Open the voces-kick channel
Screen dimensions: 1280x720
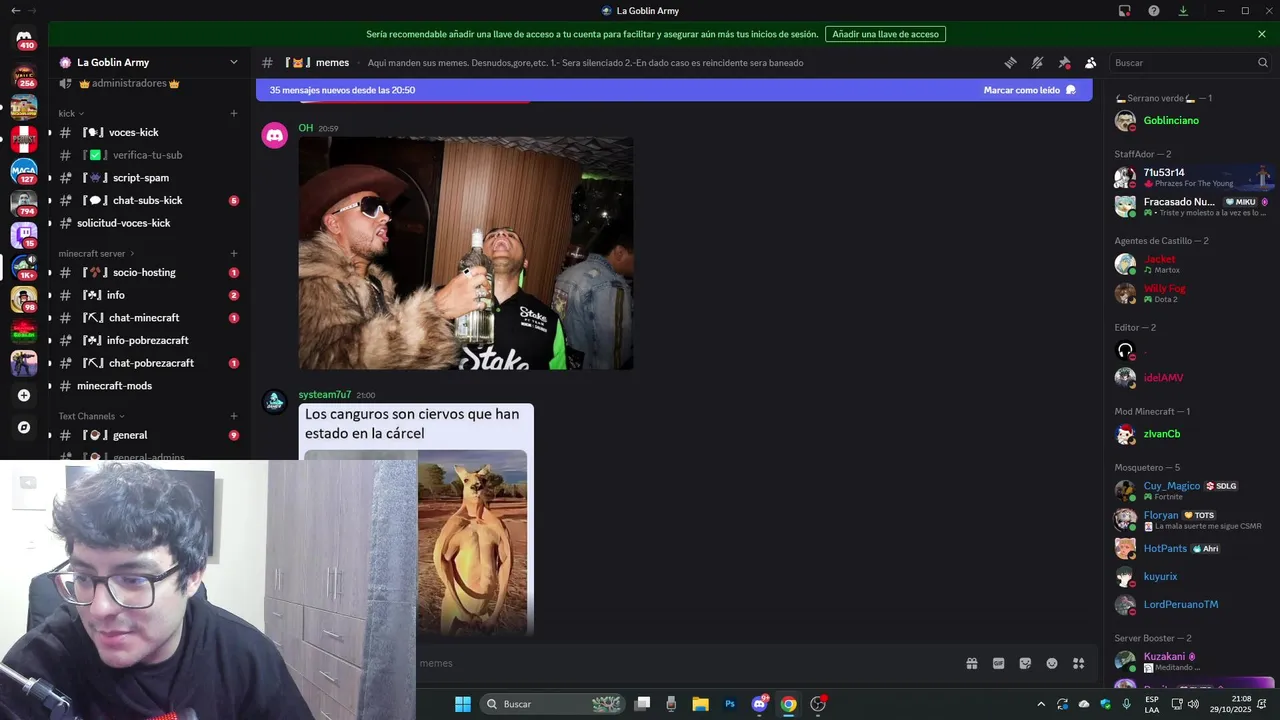pos(149,132)
